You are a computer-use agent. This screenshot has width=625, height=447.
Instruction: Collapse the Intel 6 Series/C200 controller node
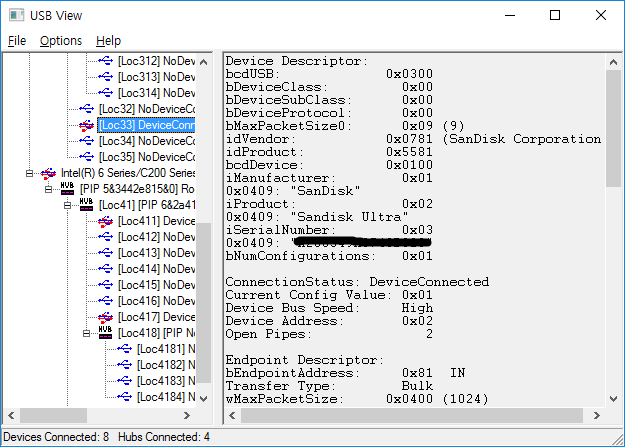pyautogui.click(x=29, y=173)
